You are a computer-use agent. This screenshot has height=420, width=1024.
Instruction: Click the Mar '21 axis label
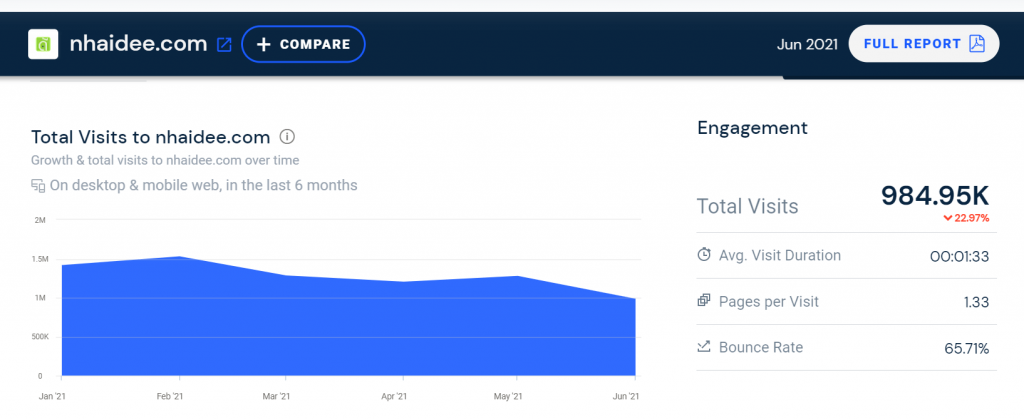(x=277, y=396)
